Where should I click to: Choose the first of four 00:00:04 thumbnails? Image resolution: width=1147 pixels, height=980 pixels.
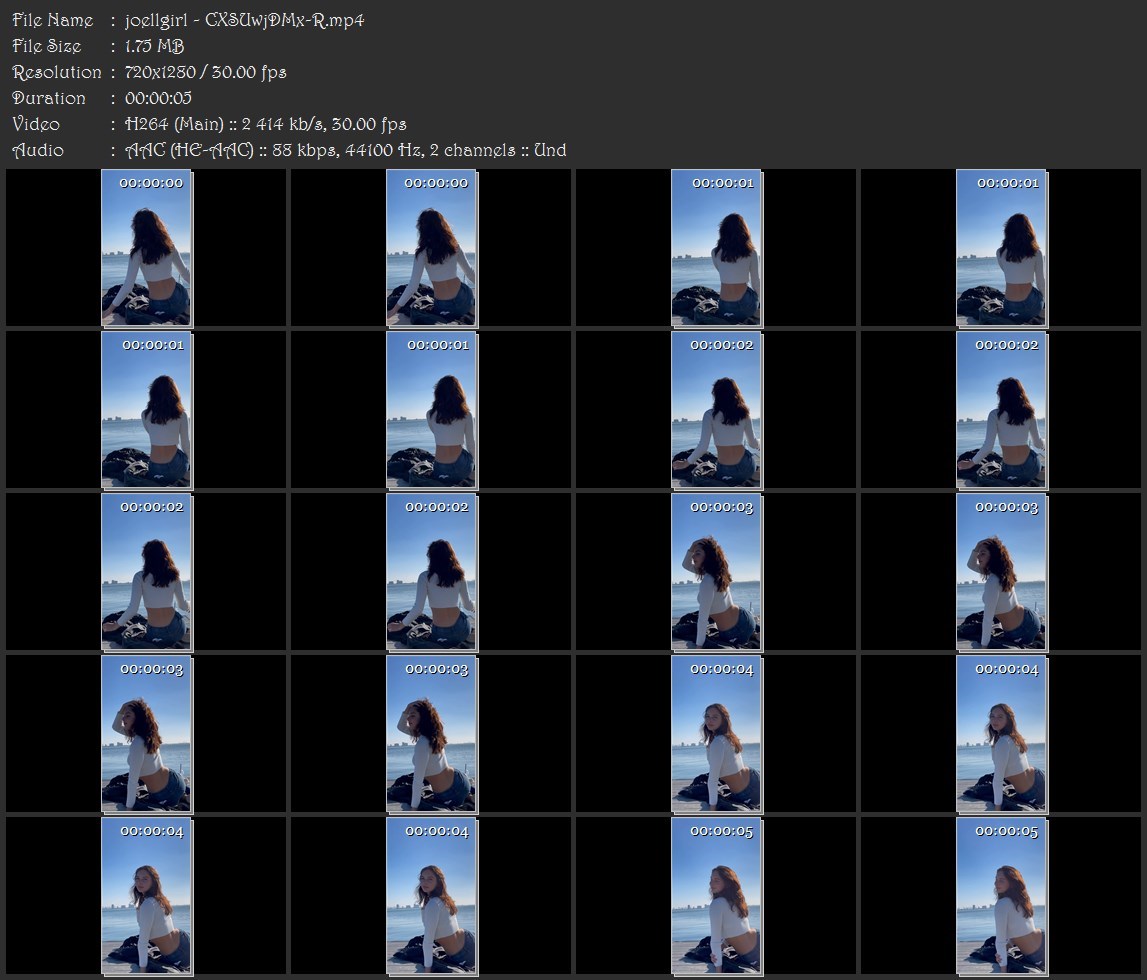click(717, 734)
